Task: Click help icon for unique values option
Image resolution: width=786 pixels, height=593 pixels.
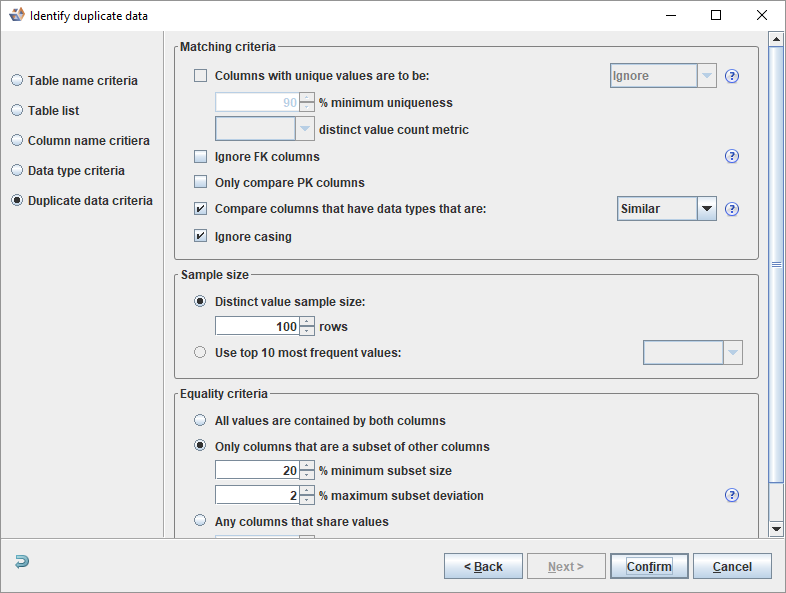Action: point(732,76)
